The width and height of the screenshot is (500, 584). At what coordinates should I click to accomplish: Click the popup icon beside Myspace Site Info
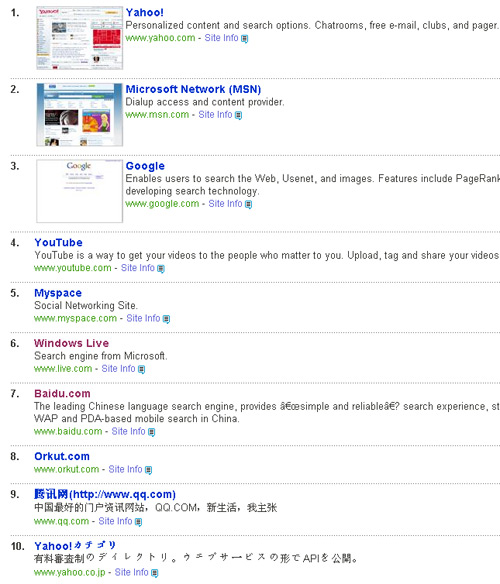(x=167, y=319)
